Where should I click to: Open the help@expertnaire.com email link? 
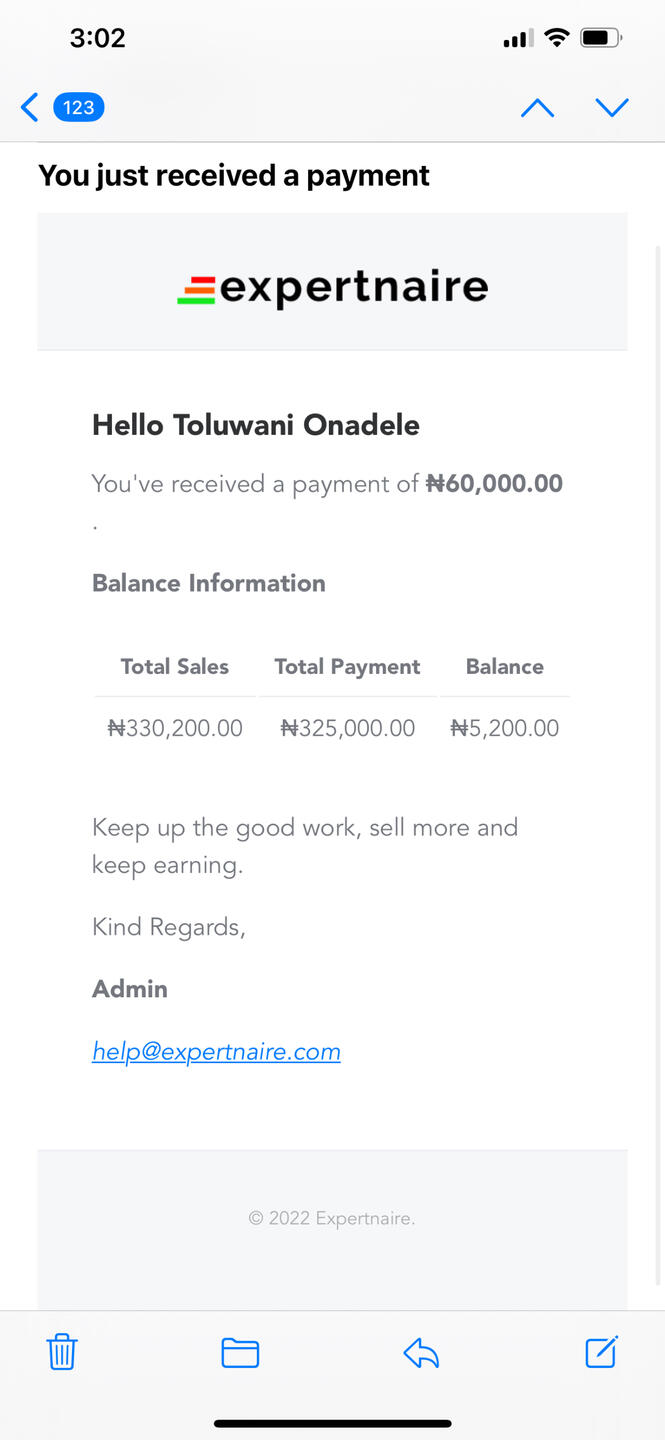coord(216,1051)
